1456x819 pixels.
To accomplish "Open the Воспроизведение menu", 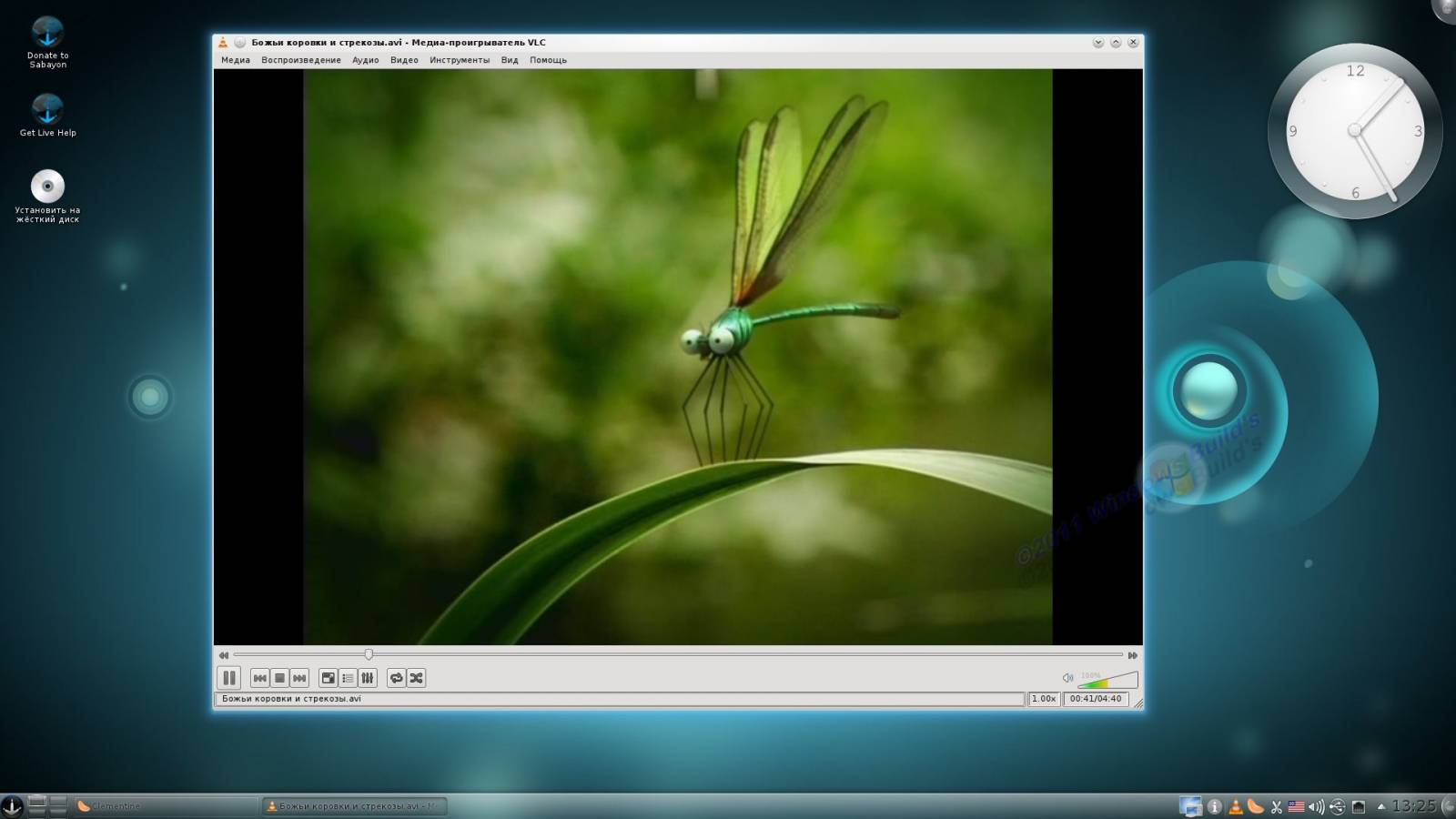I will pyautogui.click(x=301, y=60).
